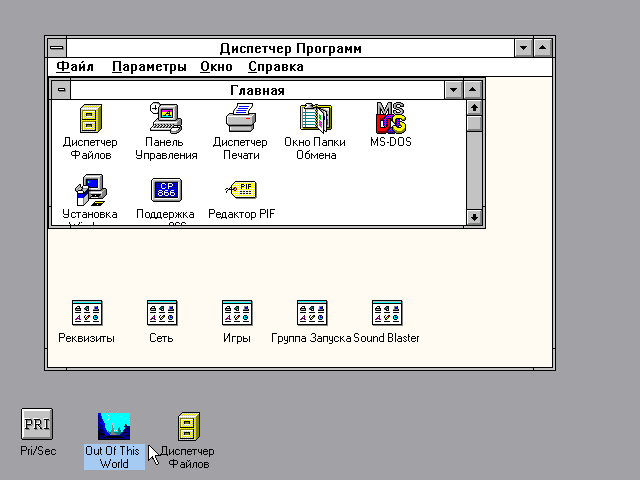
Task: Click the Главная vertical scrollbar thumb
Action: click(474, 124)
